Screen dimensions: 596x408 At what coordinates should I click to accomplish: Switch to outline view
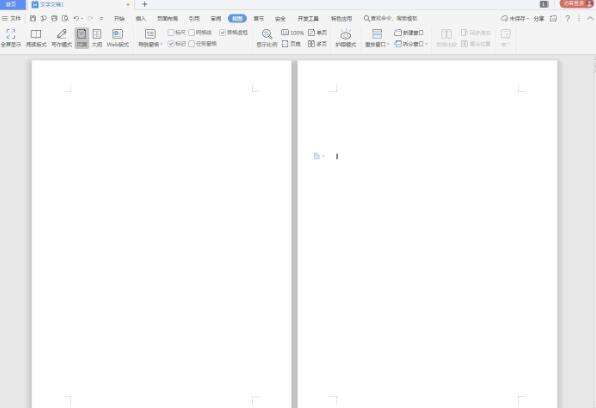(97, 37)
